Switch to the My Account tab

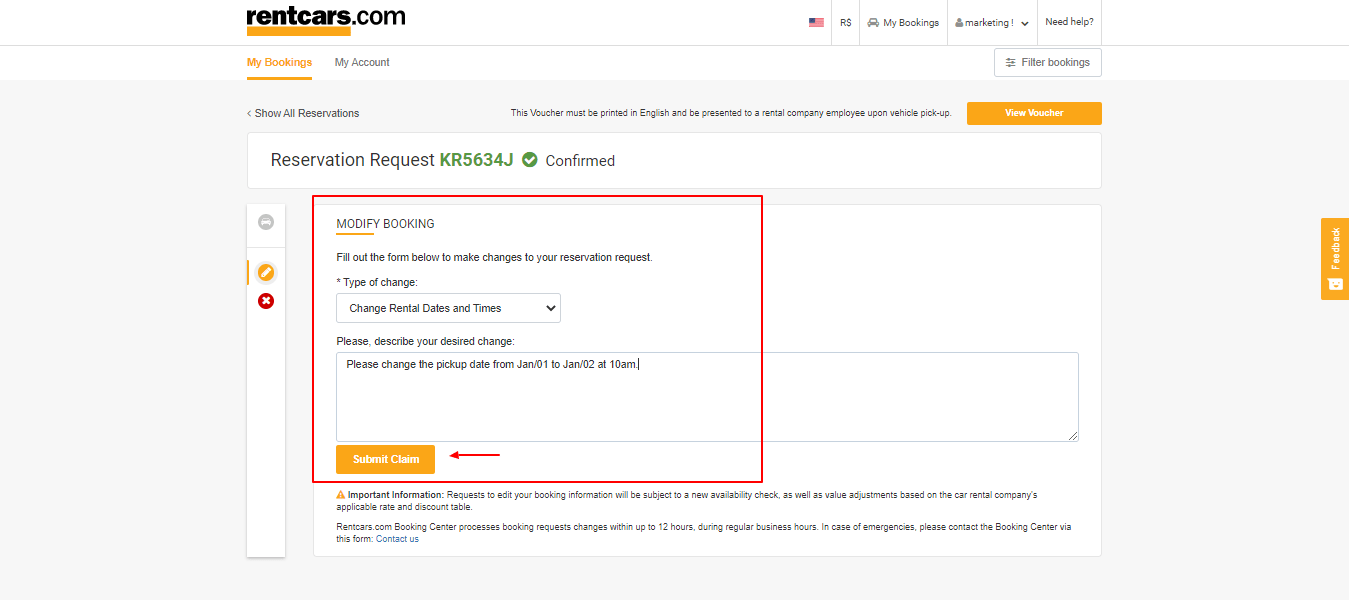[x=361, y=61]
